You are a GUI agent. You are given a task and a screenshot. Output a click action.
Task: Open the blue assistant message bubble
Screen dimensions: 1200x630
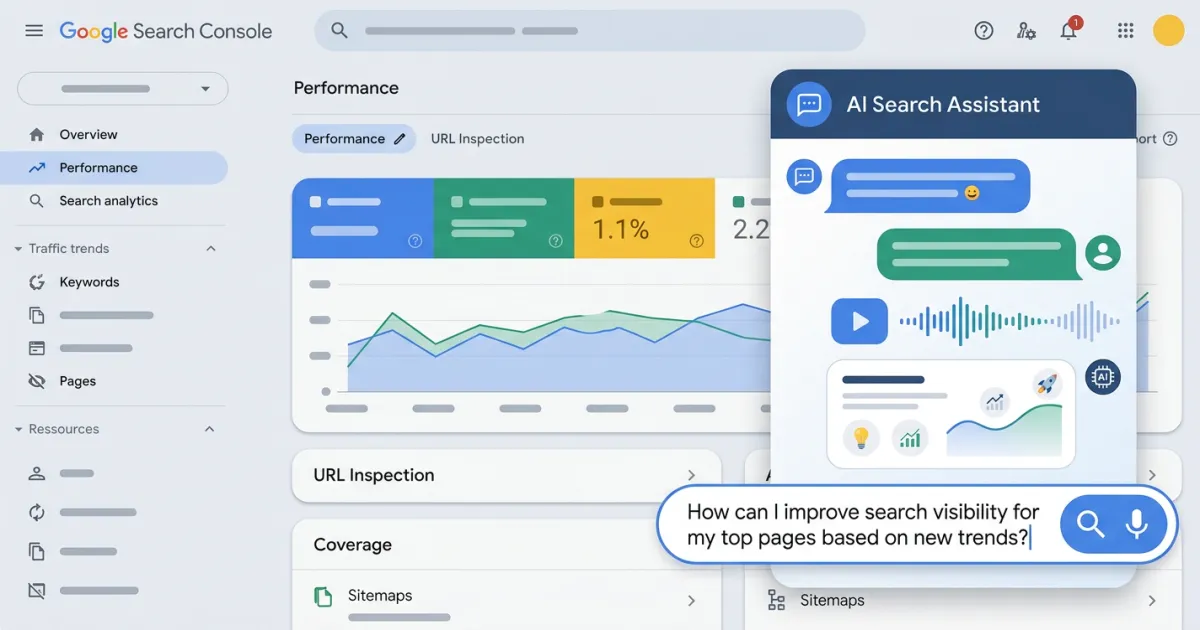click(927, 185)
